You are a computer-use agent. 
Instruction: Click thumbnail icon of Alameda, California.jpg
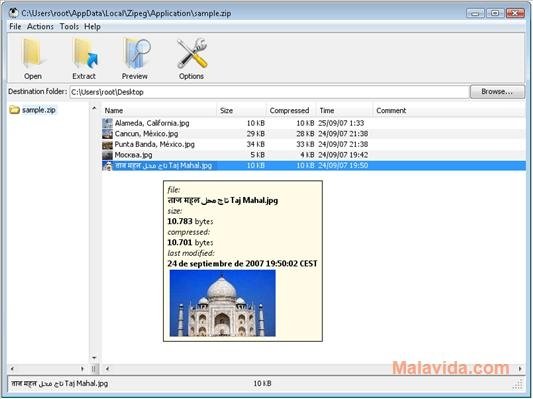(x=107, y=123)
